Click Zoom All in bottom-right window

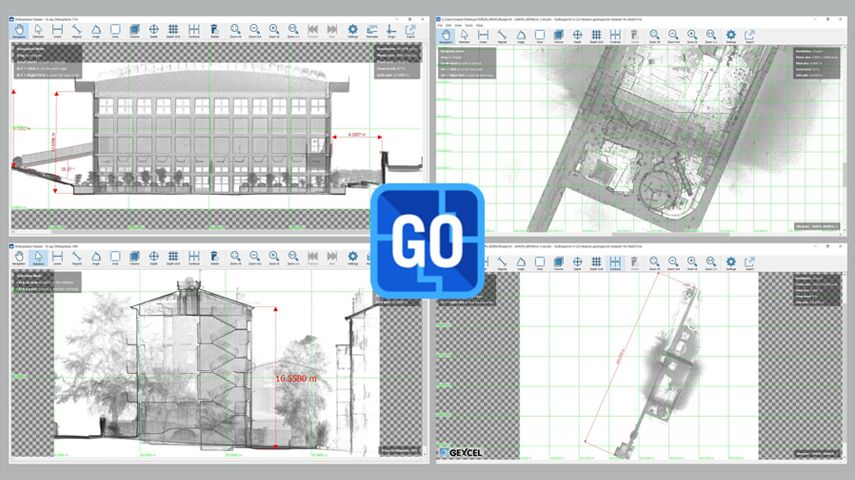(x=654, y=263)
